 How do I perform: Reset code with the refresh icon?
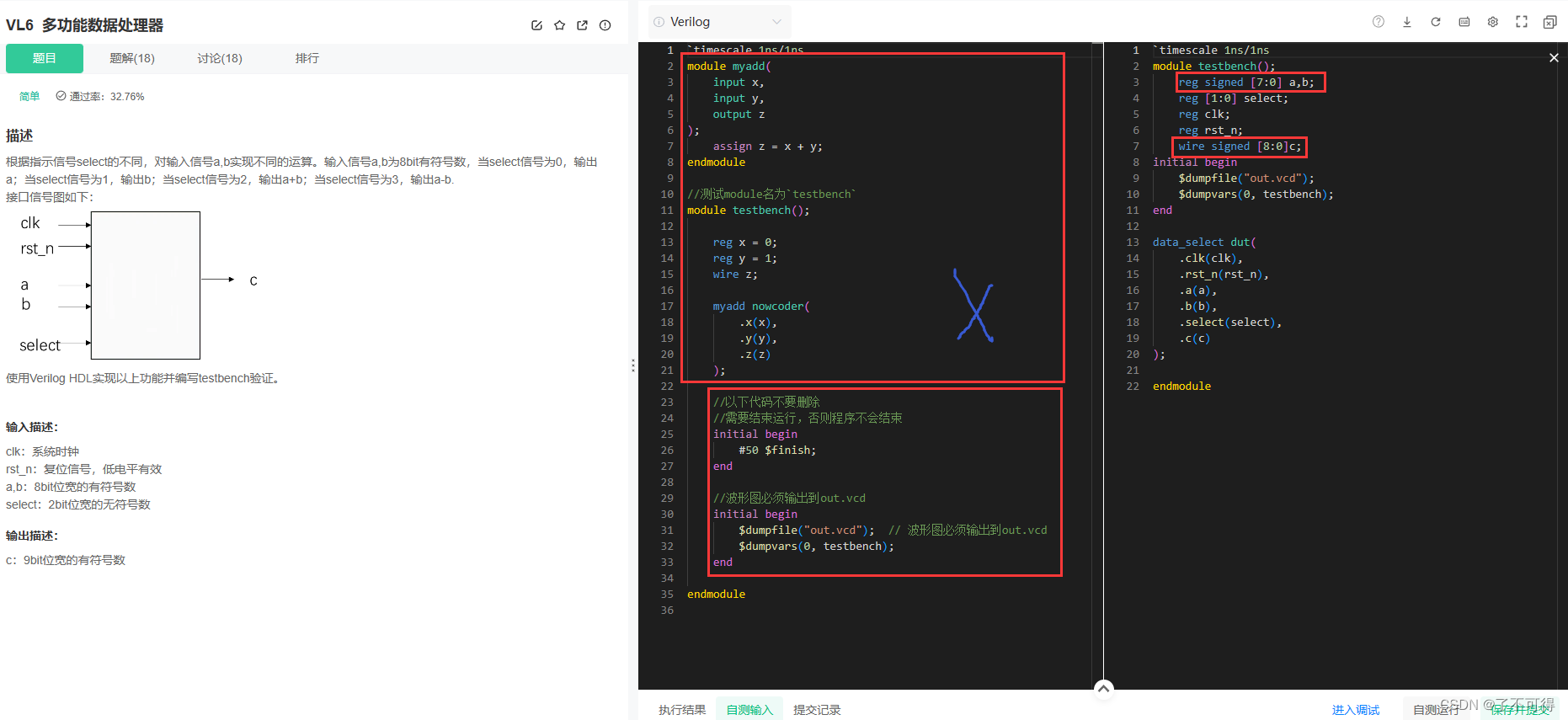pyautogui.click(x=1436, y=22)
